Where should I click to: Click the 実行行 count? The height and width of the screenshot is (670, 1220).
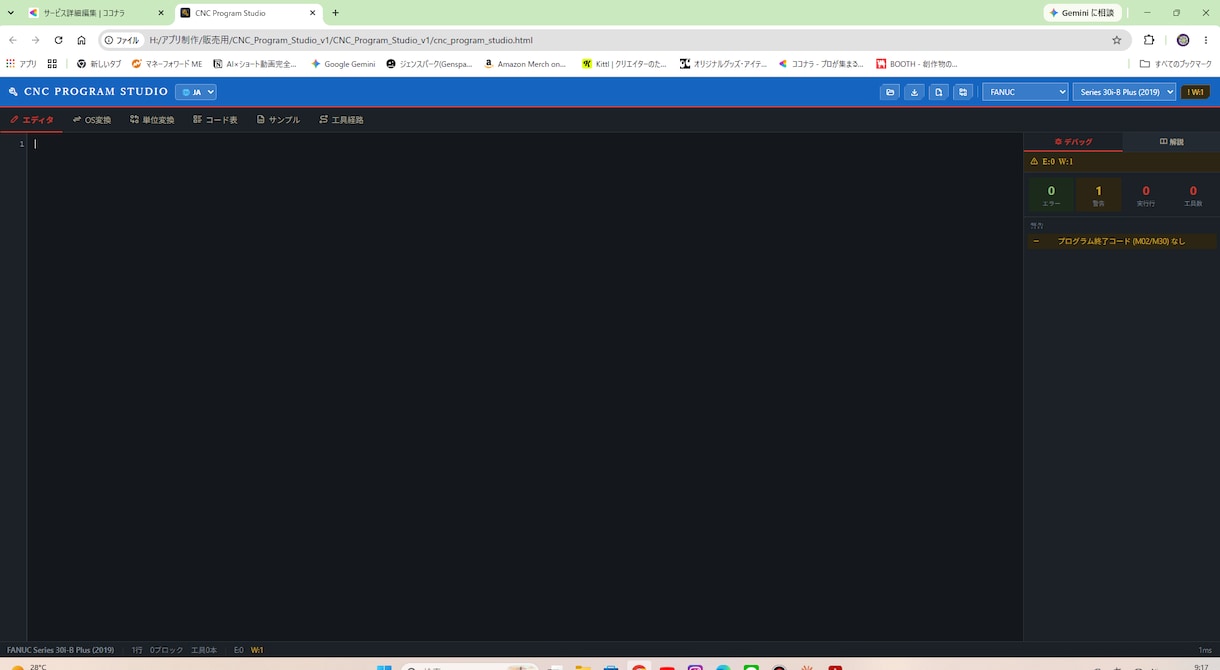point(1146,195)
